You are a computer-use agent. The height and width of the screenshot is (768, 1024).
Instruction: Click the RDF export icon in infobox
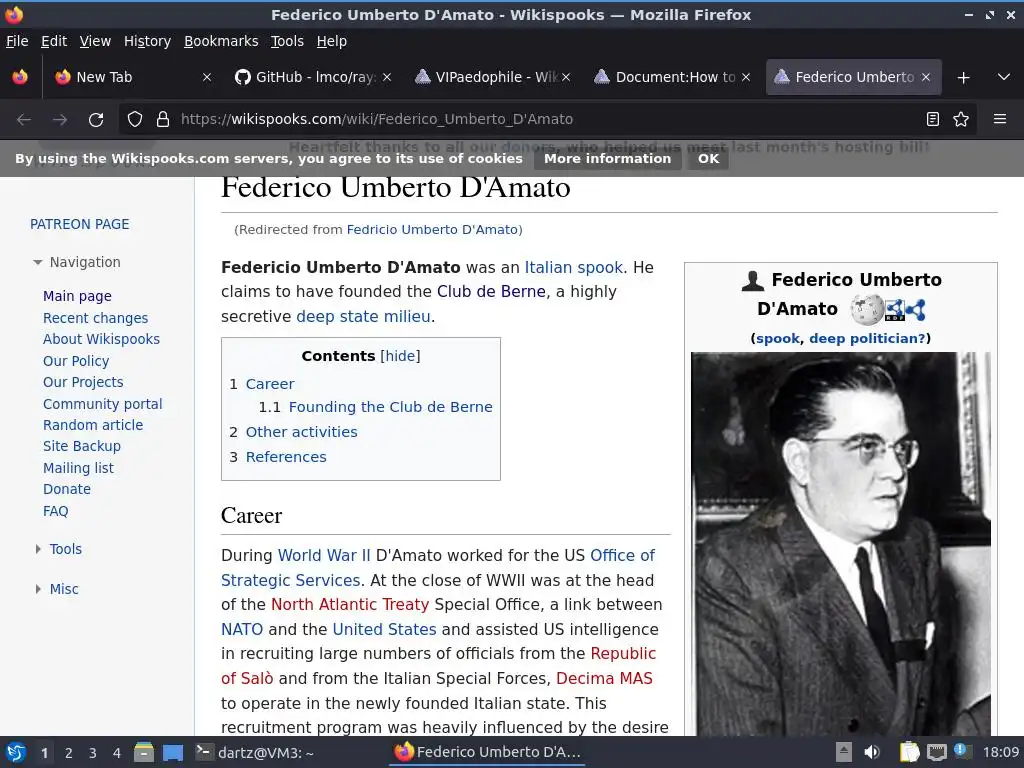tap(895, 310)
